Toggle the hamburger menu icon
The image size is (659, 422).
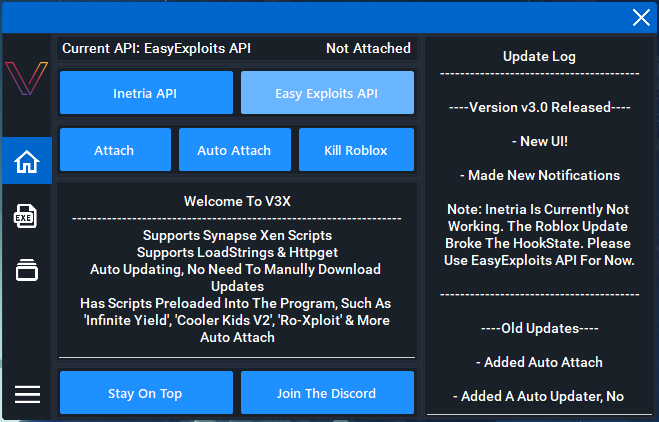click(x=27, y=394)
